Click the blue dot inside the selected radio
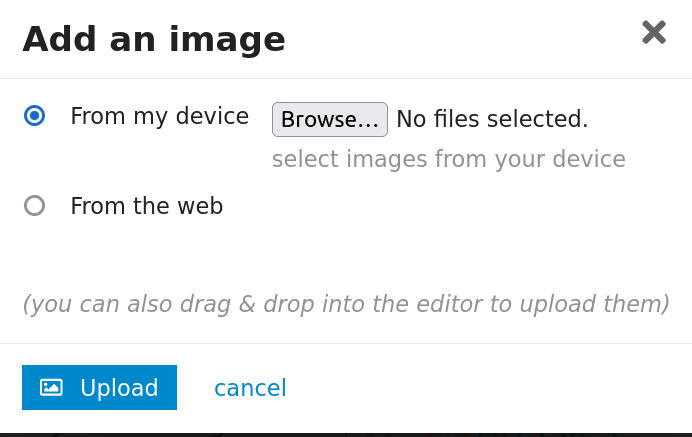This screenshot has width=692, height=437. [x=35, y=116]
